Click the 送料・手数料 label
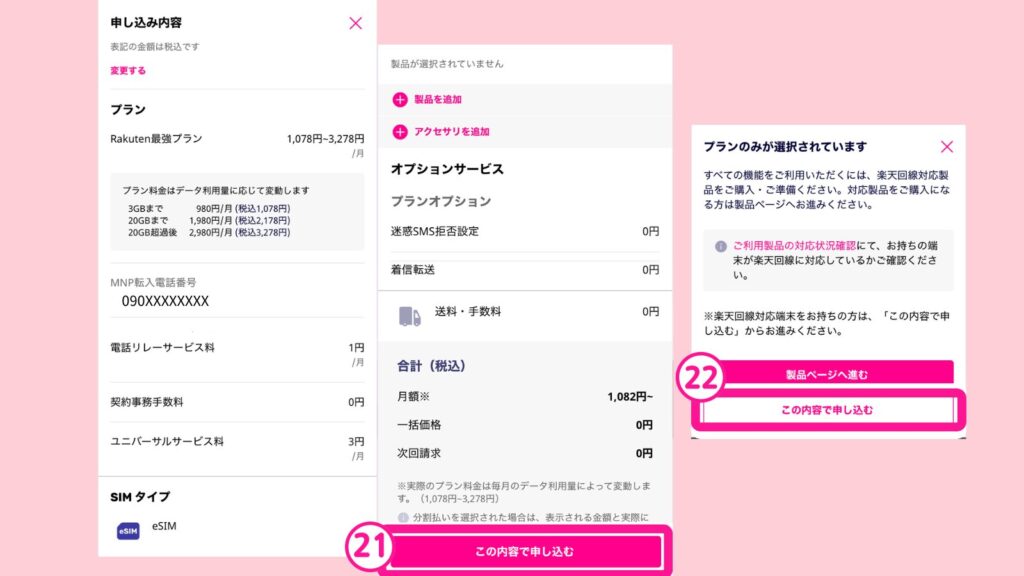The width and height of the screenshot is (1024, 576). pyautogui.click(x=468, y=312)
